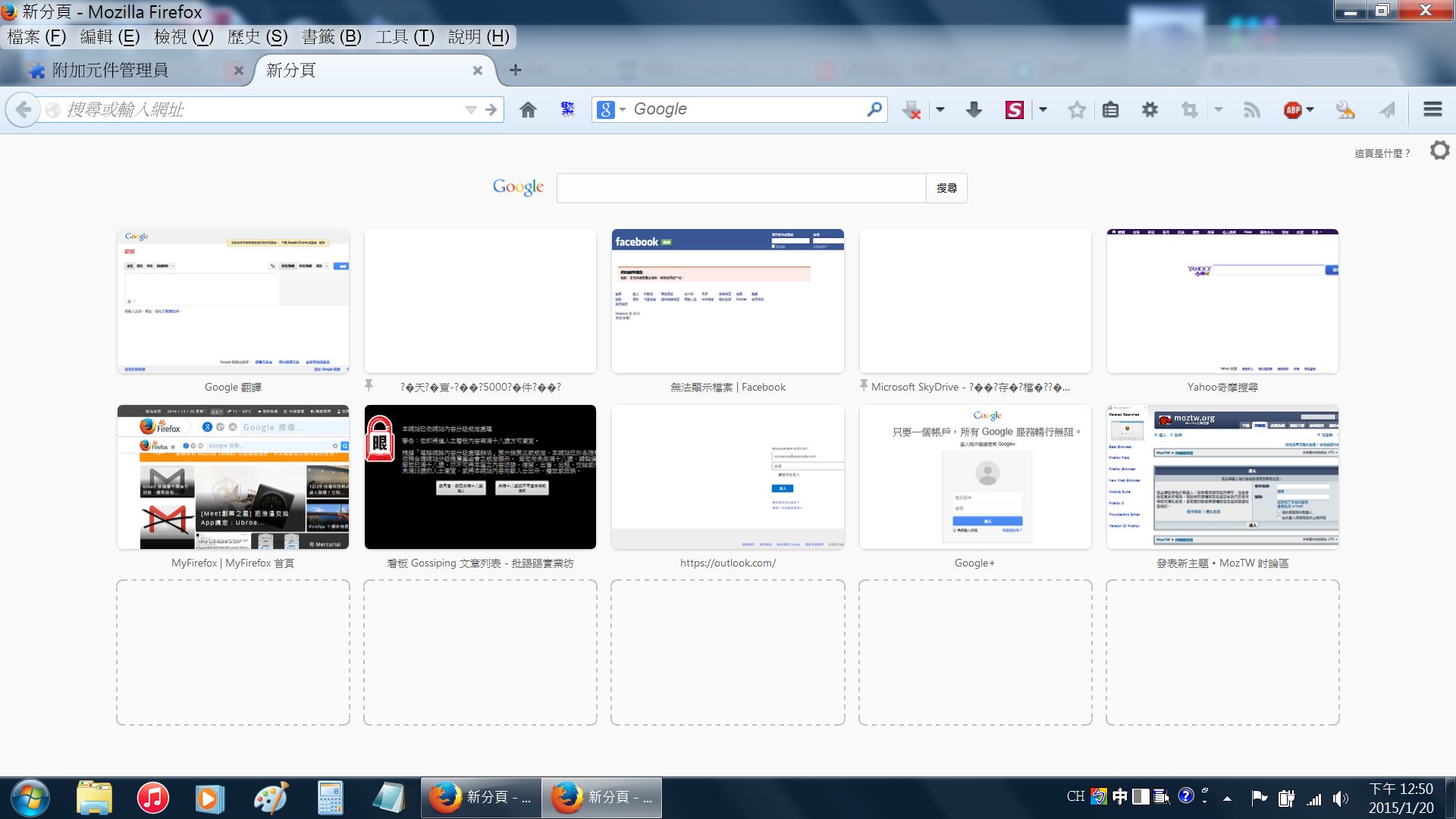The image size is (1456, 819).
Task: Expand the Adblock Plus dropdown arrow
Action: pos(1310,110)
